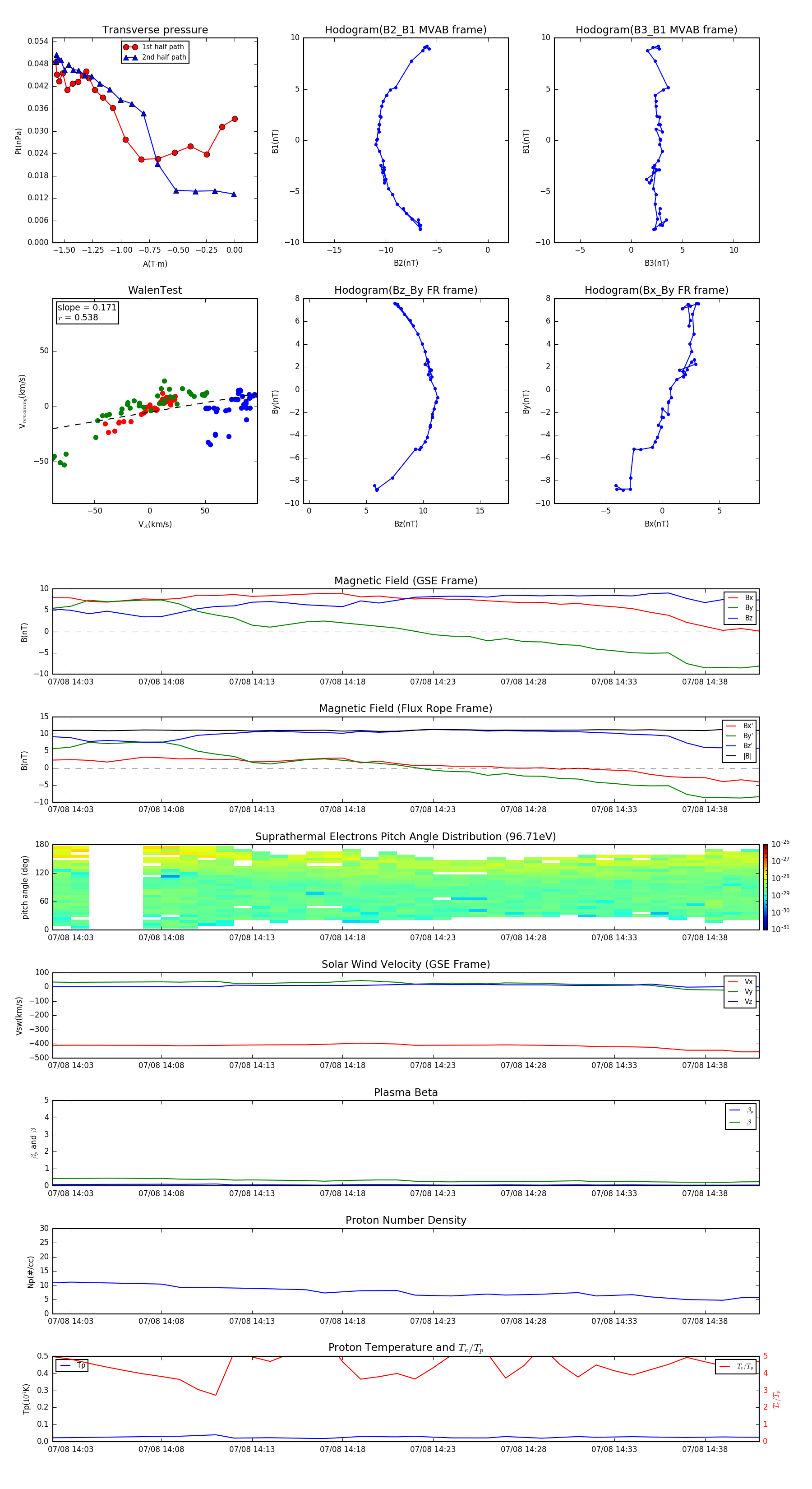The image size is (812, 1489).
Task: Click the V_A(km/s) x-axis label
Action: coord(155,524)
